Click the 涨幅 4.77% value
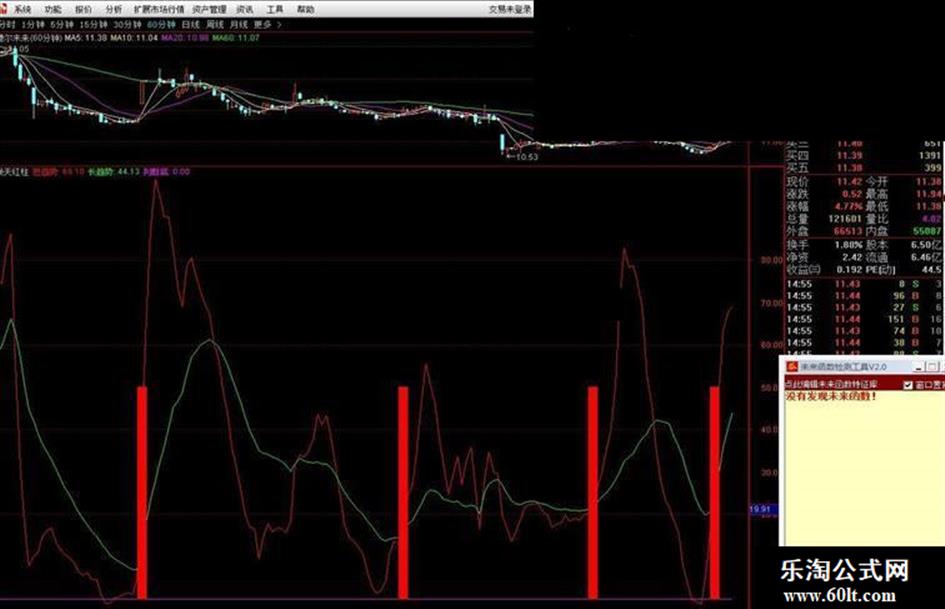The image size is (945, 609). click(849, 206)
